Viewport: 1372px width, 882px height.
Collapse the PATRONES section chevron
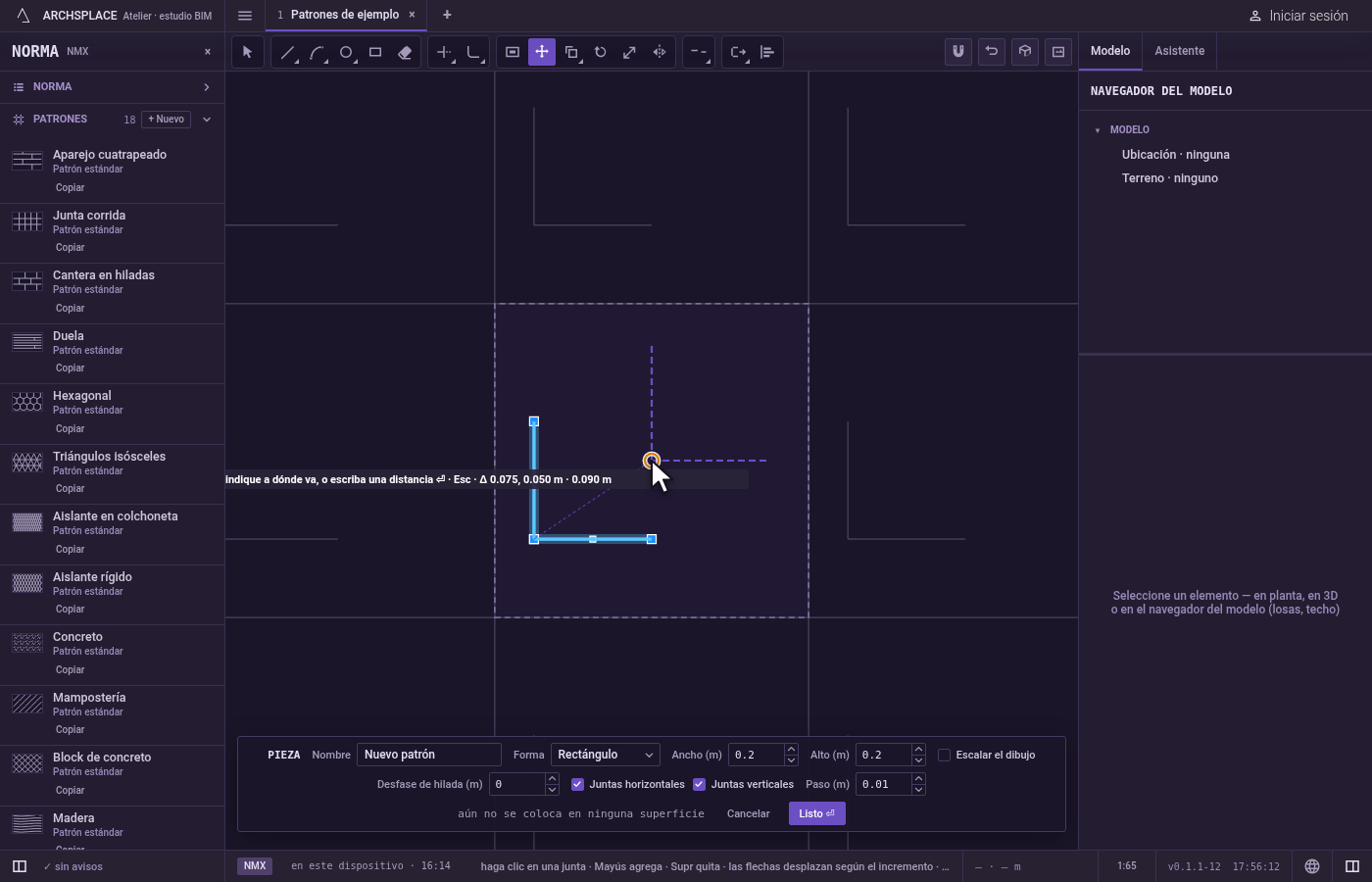(207, 120)
